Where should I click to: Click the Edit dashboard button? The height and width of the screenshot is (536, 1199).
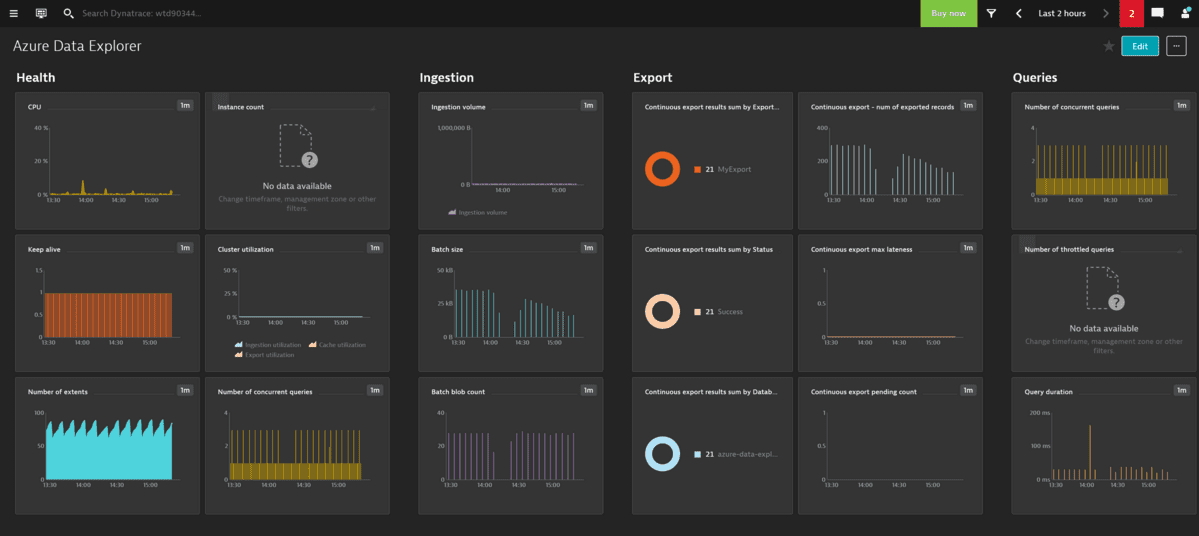click(1140, 46)
